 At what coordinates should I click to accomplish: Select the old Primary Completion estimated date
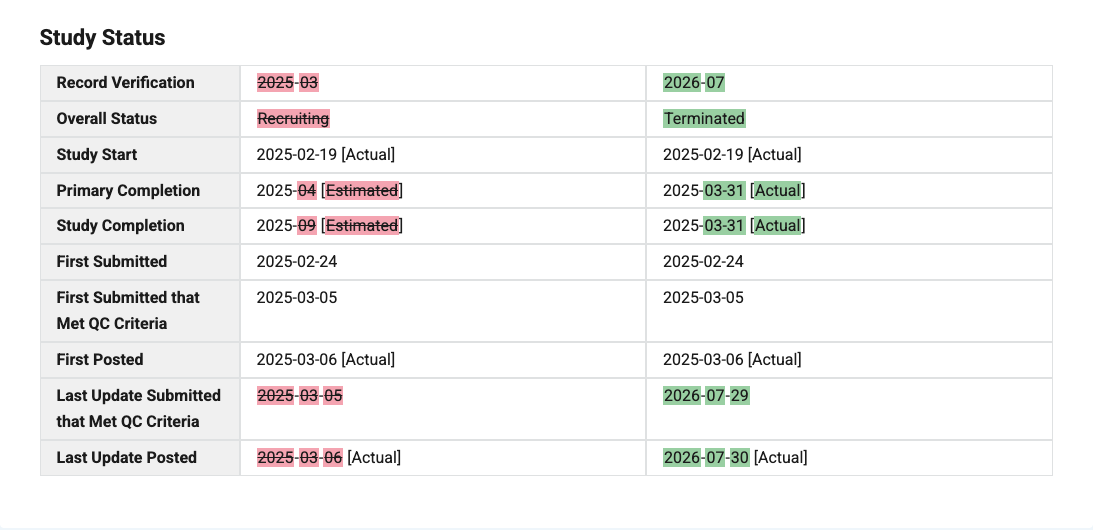(330, 190)
